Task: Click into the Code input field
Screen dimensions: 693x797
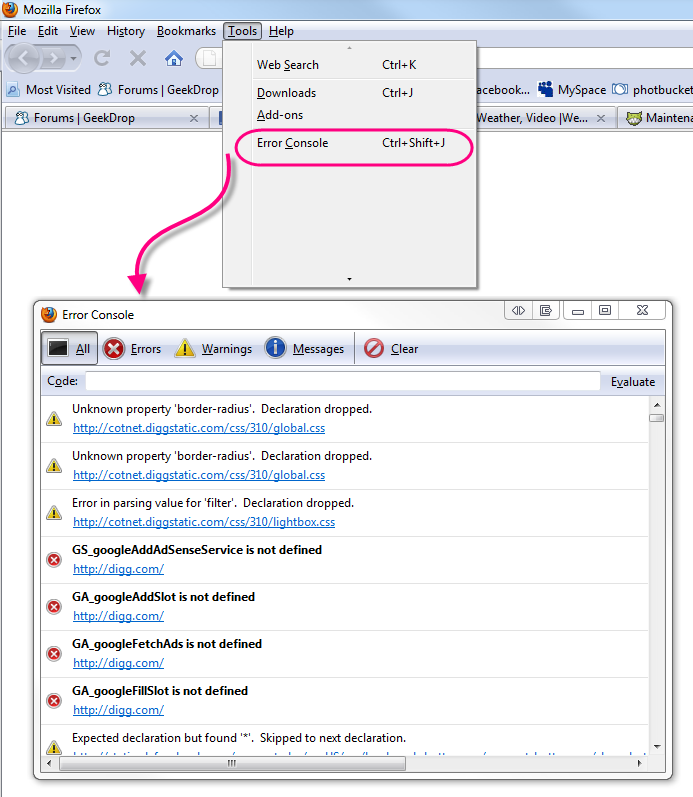Action: [342, 381]
